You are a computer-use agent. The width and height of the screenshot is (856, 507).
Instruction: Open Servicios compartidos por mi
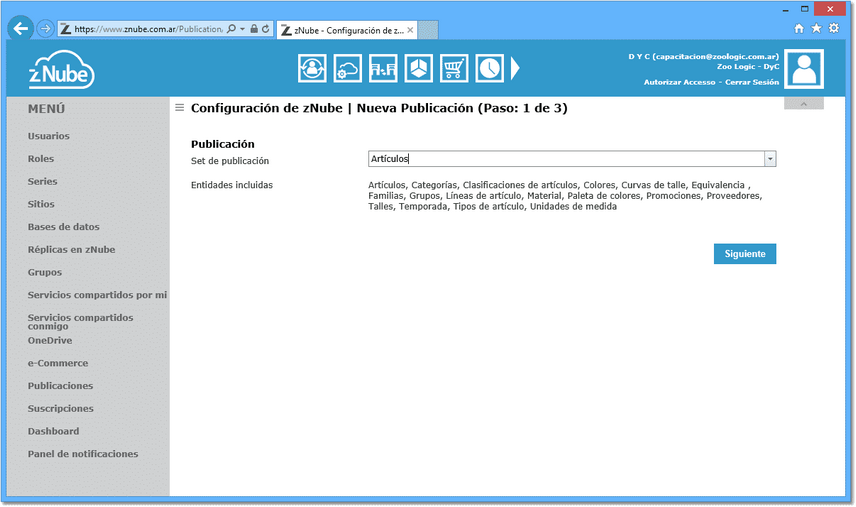coord(97,295)
